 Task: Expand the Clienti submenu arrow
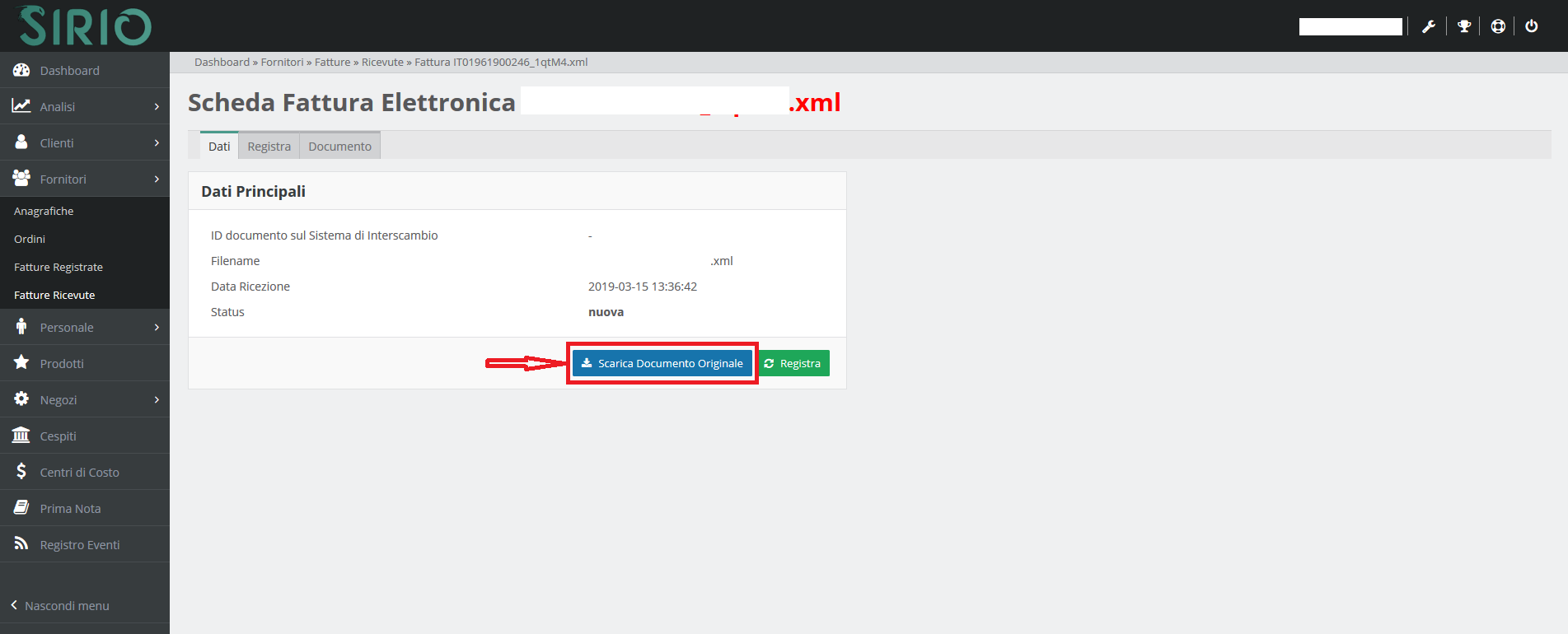tap(157, 143)
